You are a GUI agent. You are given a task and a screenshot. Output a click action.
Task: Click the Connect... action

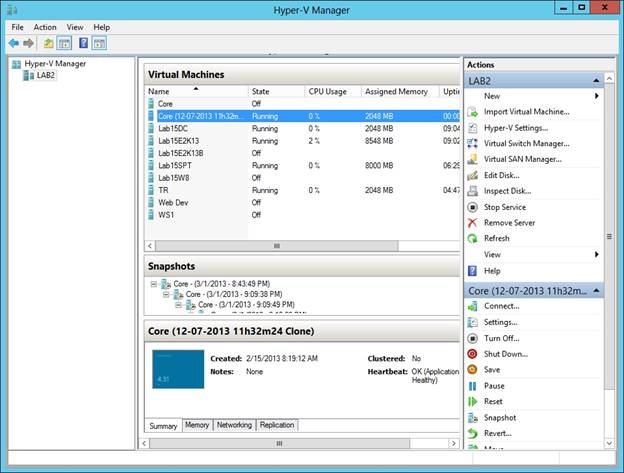point(501,306)
